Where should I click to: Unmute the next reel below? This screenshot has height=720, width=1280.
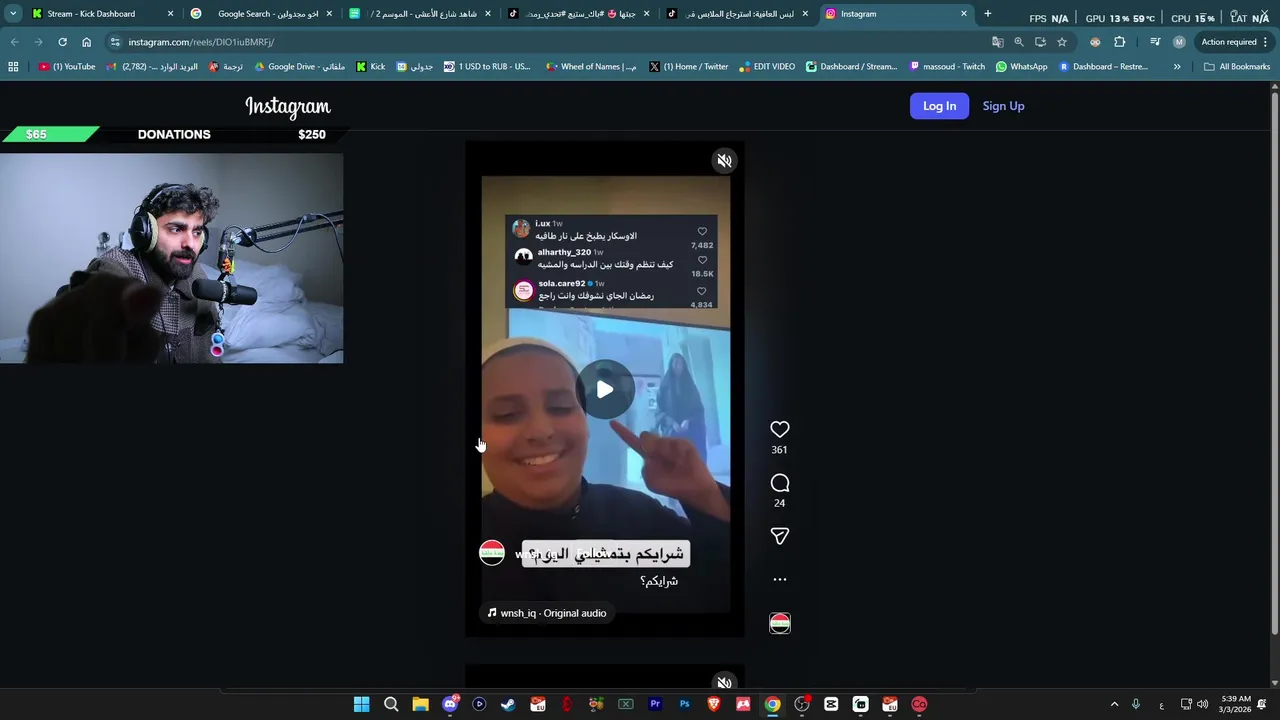coord(724,683)
